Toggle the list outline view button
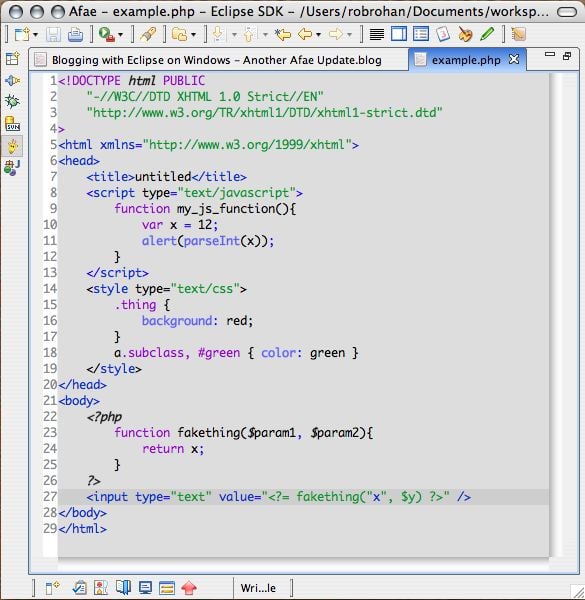The image size is (585, 600). coord(421,34)
